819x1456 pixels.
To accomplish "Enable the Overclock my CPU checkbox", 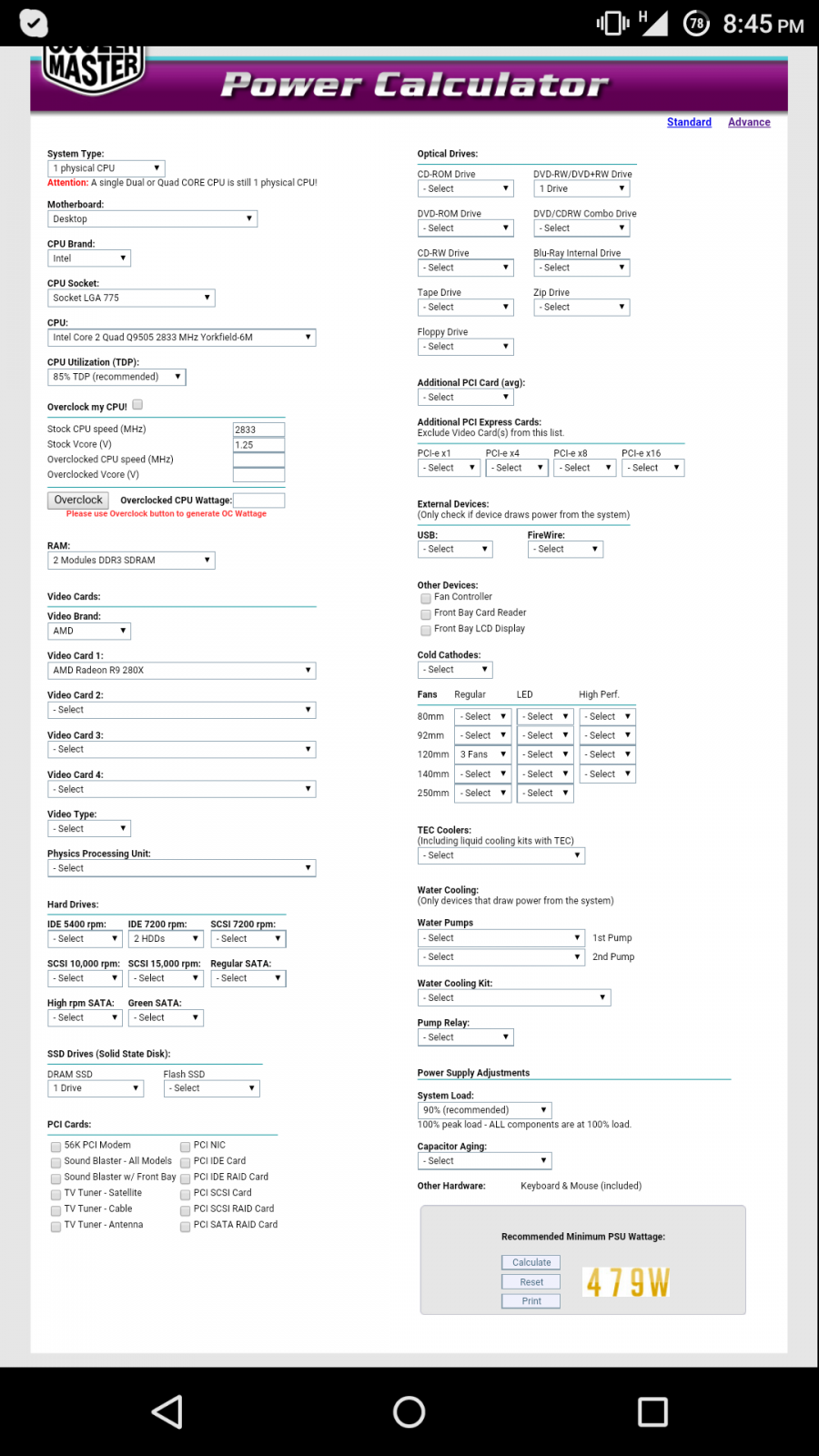I will [x=137, y=405].
